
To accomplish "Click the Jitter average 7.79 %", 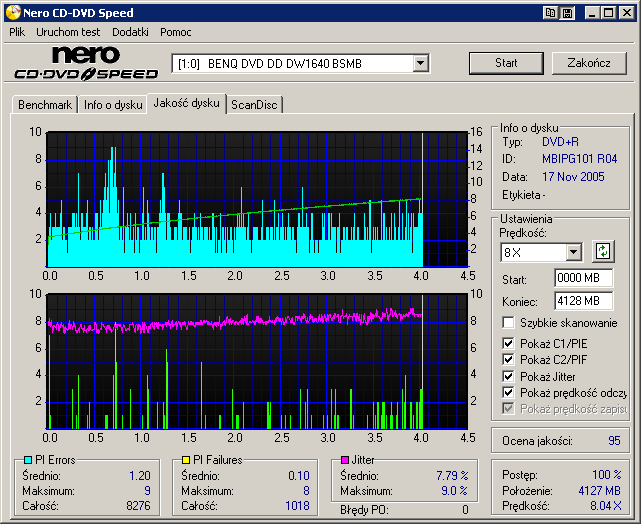I will point(452,476).
